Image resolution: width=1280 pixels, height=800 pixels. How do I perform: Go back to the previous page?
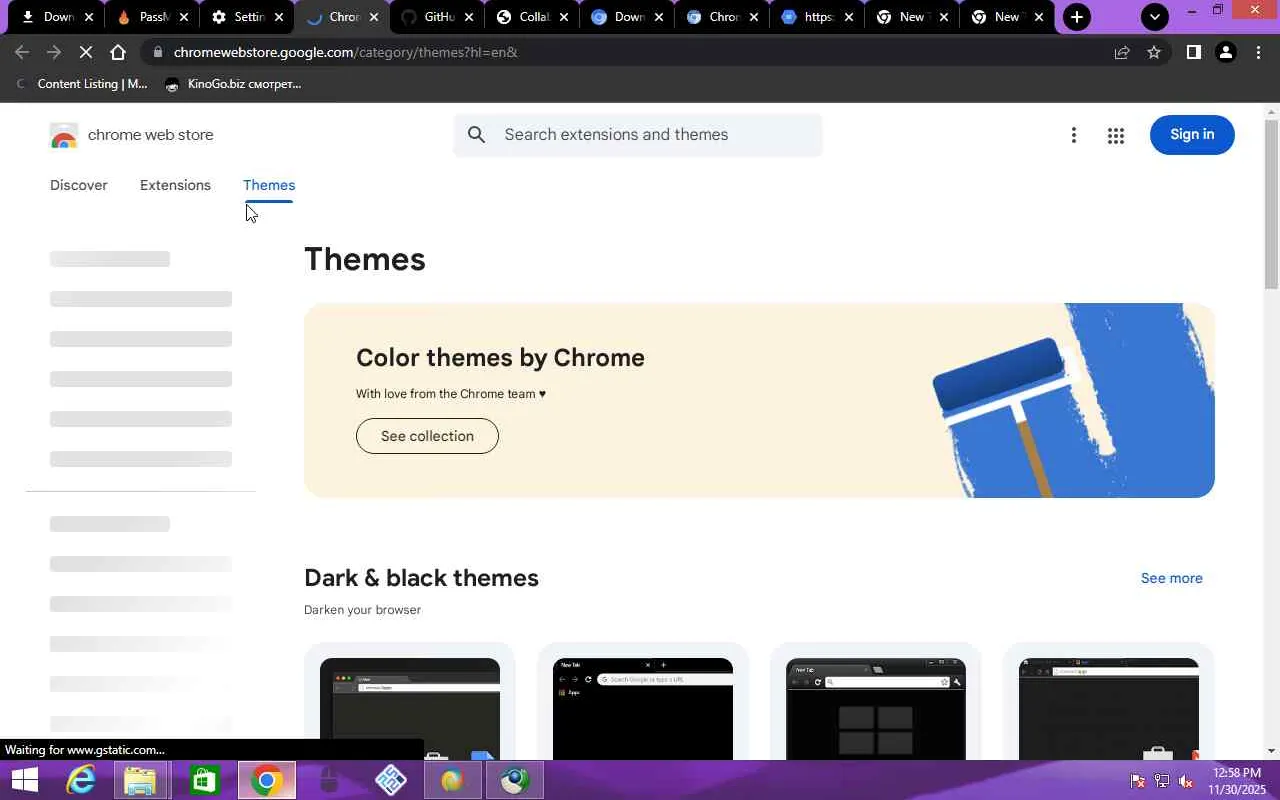(22, 52)
